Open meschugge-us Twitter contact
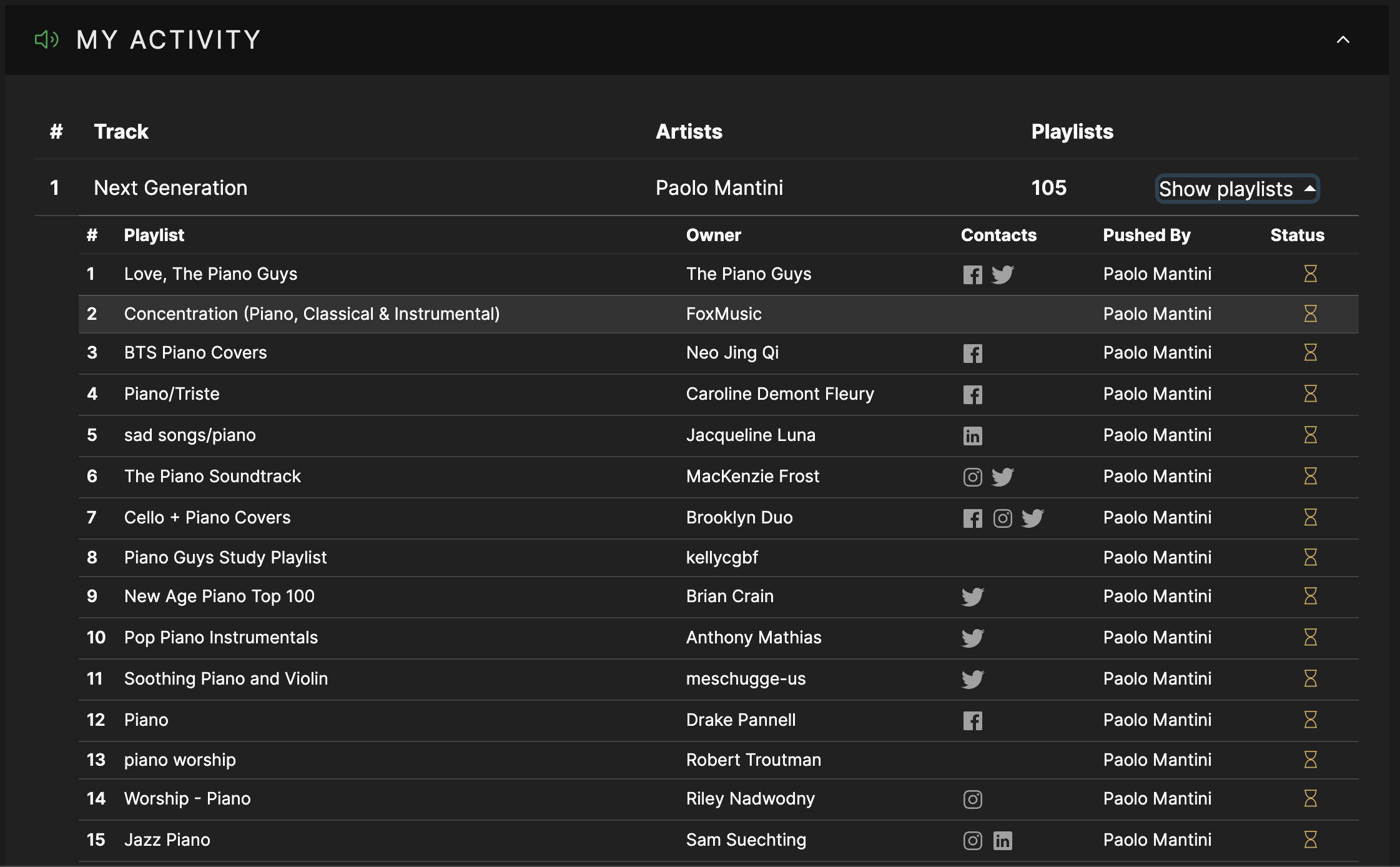The height and width of the screenshot is (867, 1400). pyautogui.click(x=973, y=680)
